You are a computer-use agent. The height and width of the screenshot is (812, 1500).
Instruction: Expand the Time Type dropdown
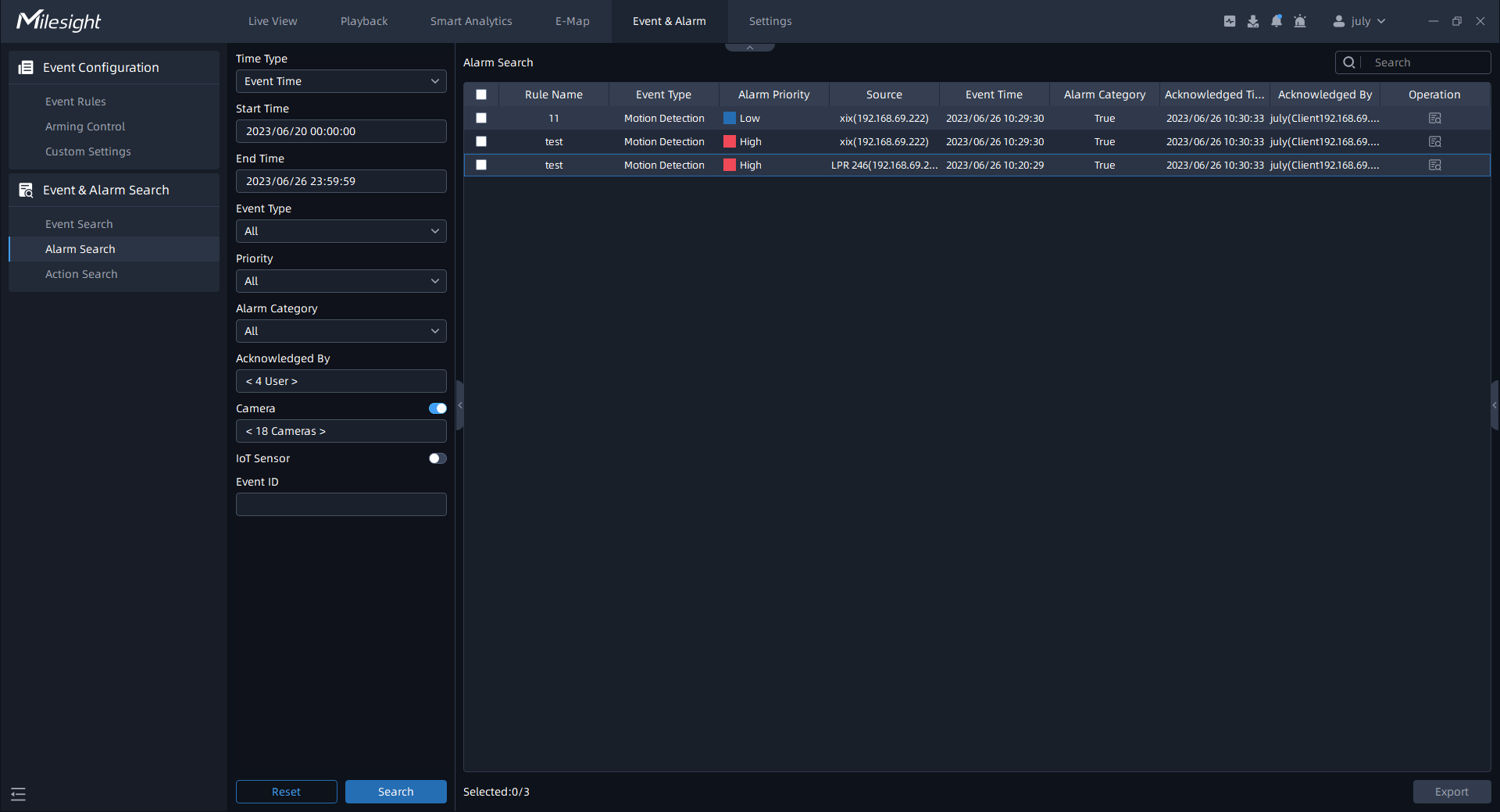[341, 81]
